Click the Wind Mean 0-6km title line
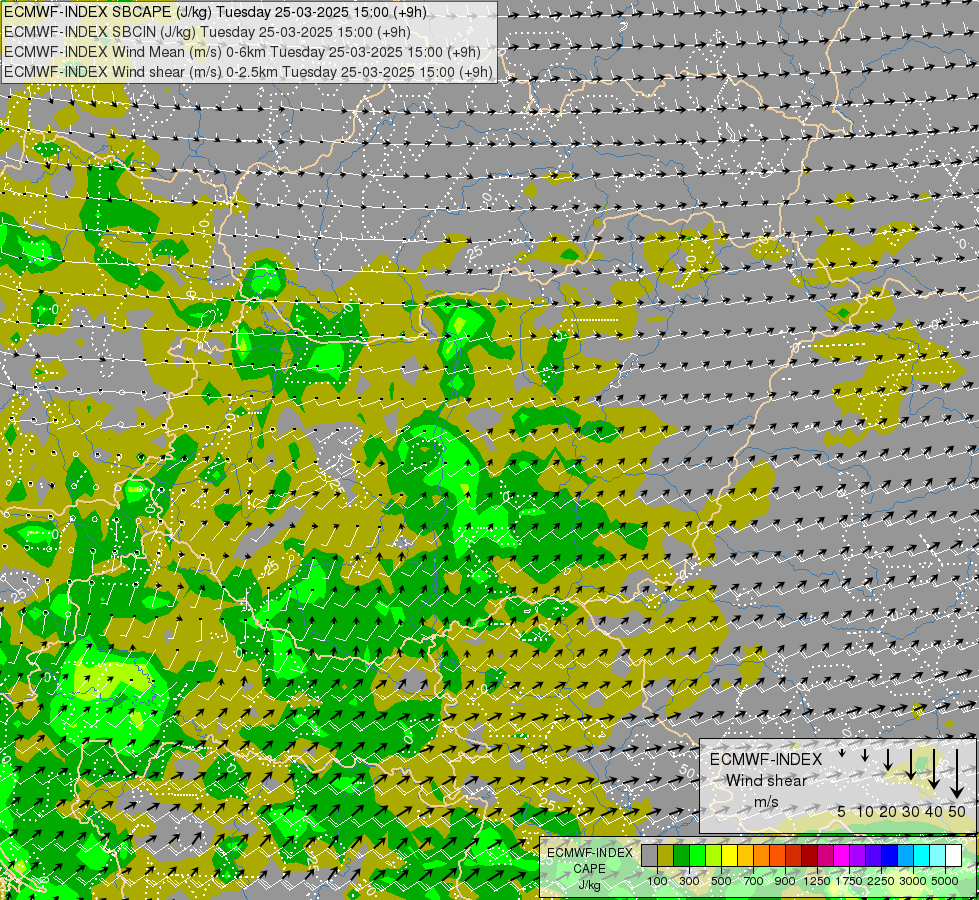 pyautogui.click(x=242, y=52)
